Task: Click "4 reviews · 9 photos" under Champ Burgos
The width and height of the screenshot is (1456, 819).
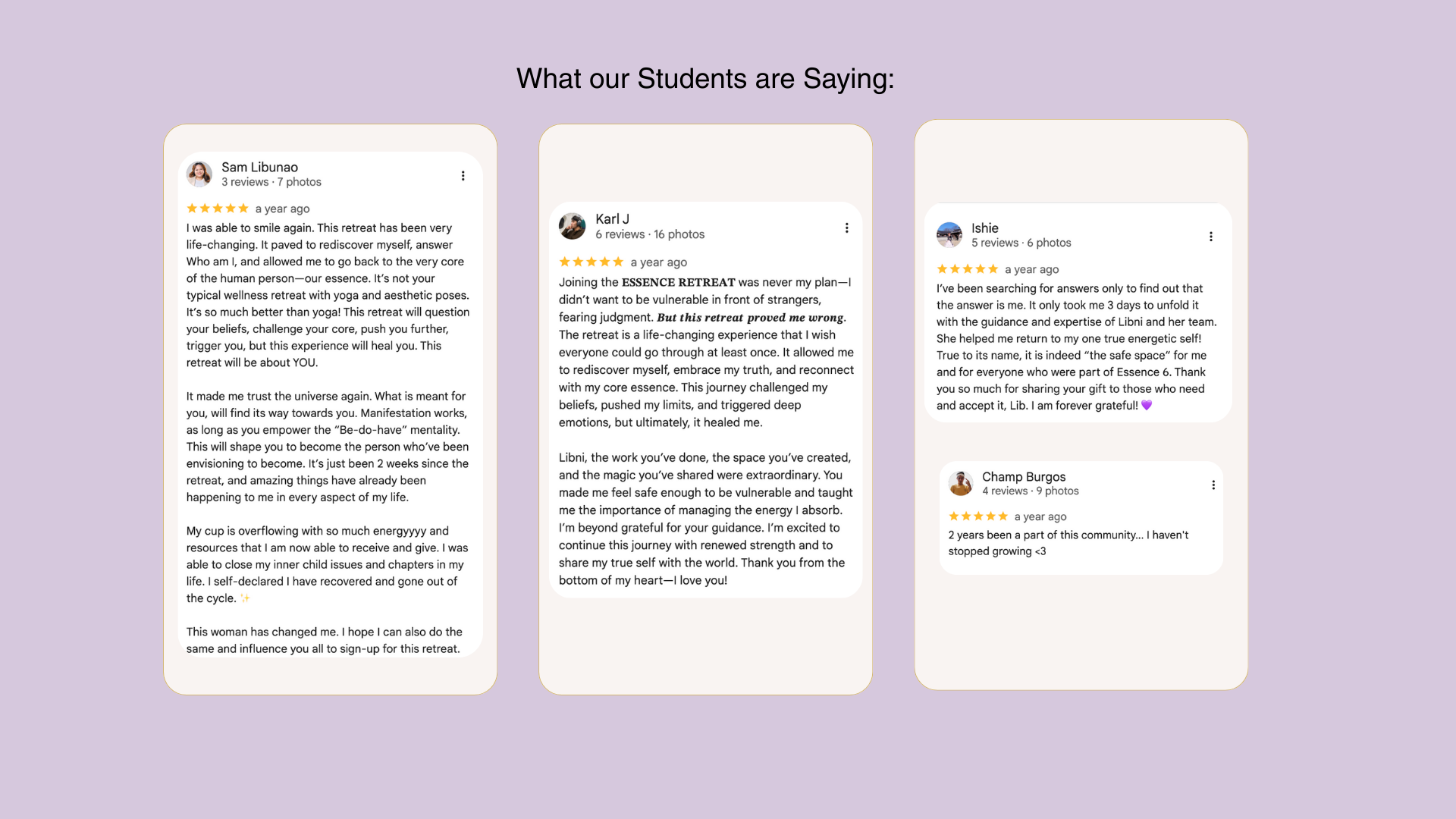Action: click(1031, 491)
